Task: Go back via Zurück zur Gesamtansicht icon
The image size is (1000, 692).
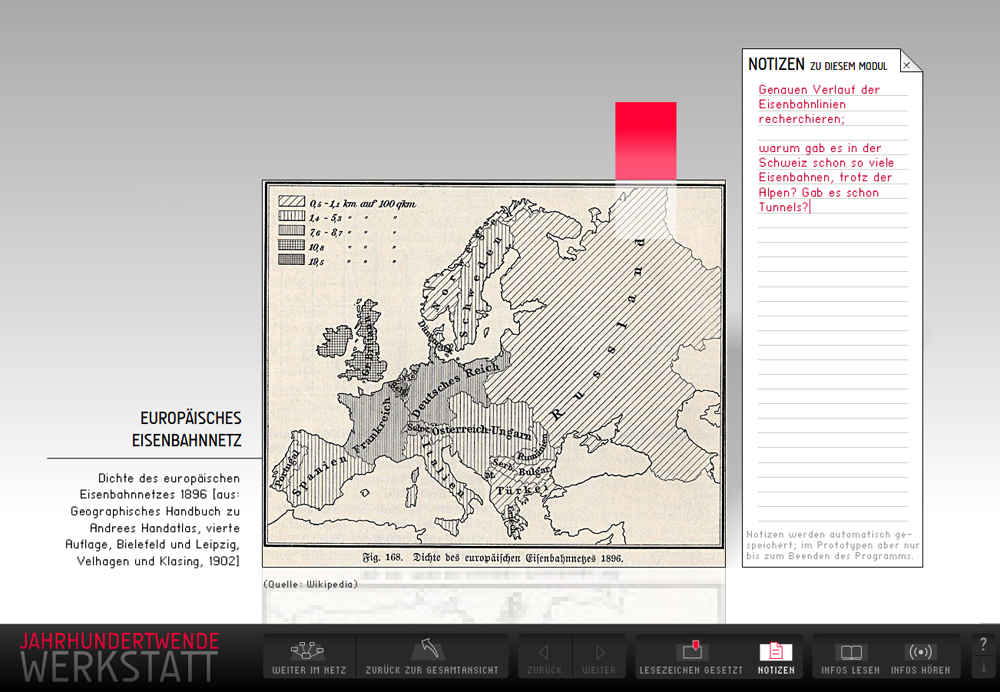Action: tap(432, 657)
